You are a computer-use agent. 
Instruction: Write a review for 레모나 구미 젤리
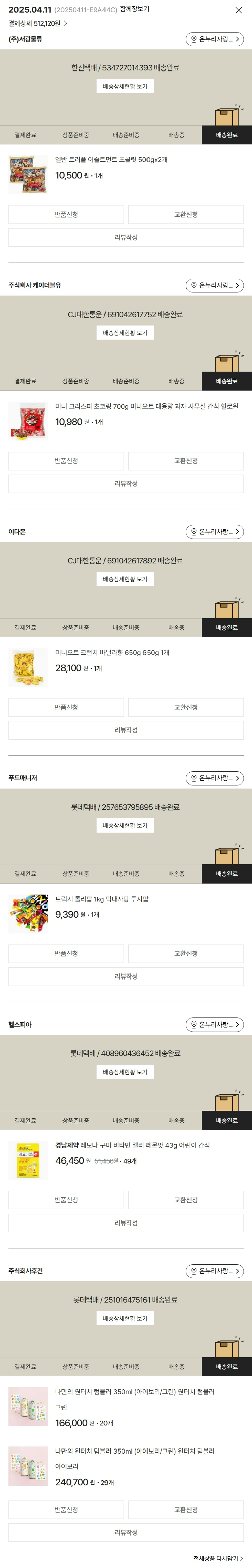click(x=126, y=1223)
